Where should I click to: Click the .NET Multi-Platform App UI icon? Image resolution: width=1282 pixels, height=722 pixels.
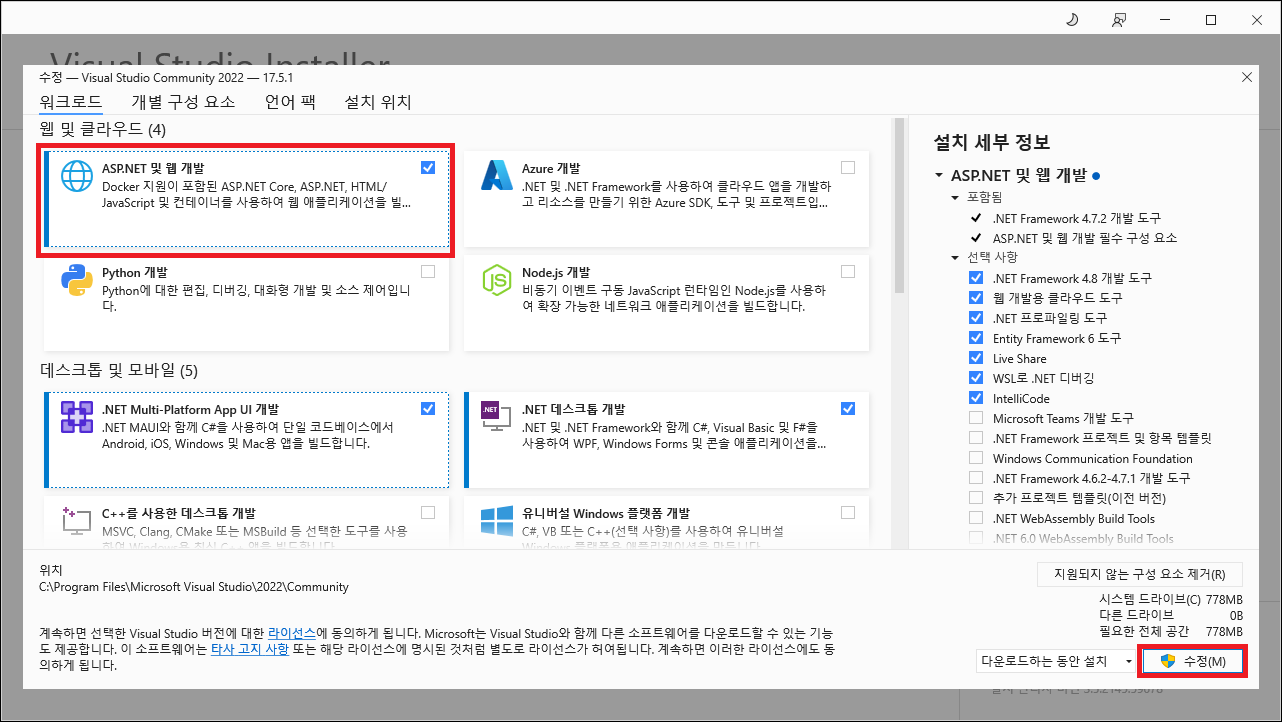[76, 417]
